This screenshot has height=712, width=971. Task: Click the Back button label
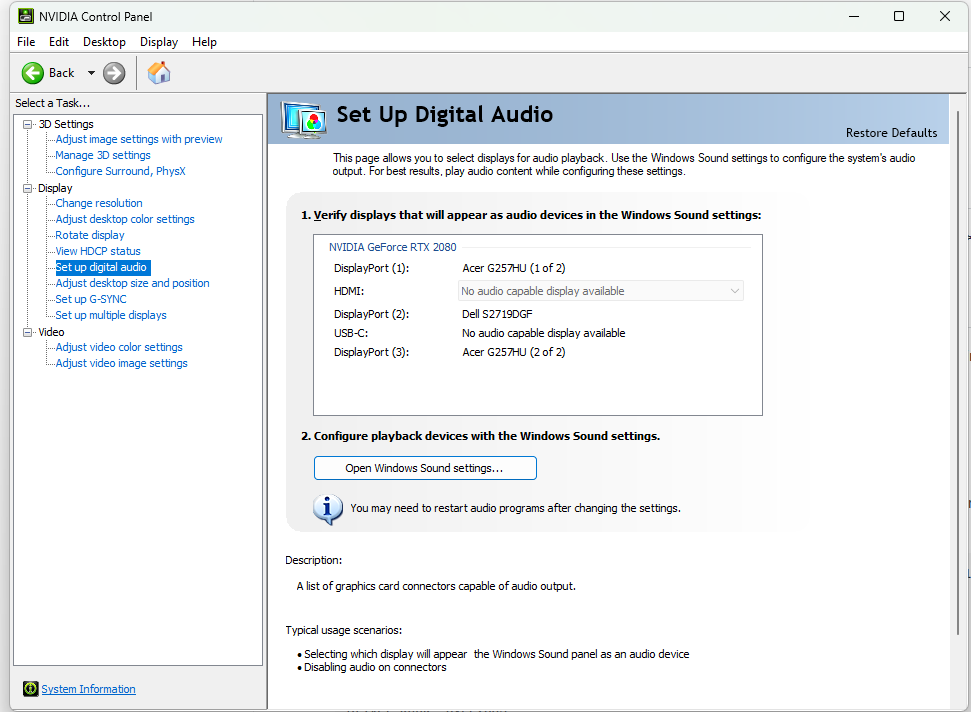click(61, 73)
